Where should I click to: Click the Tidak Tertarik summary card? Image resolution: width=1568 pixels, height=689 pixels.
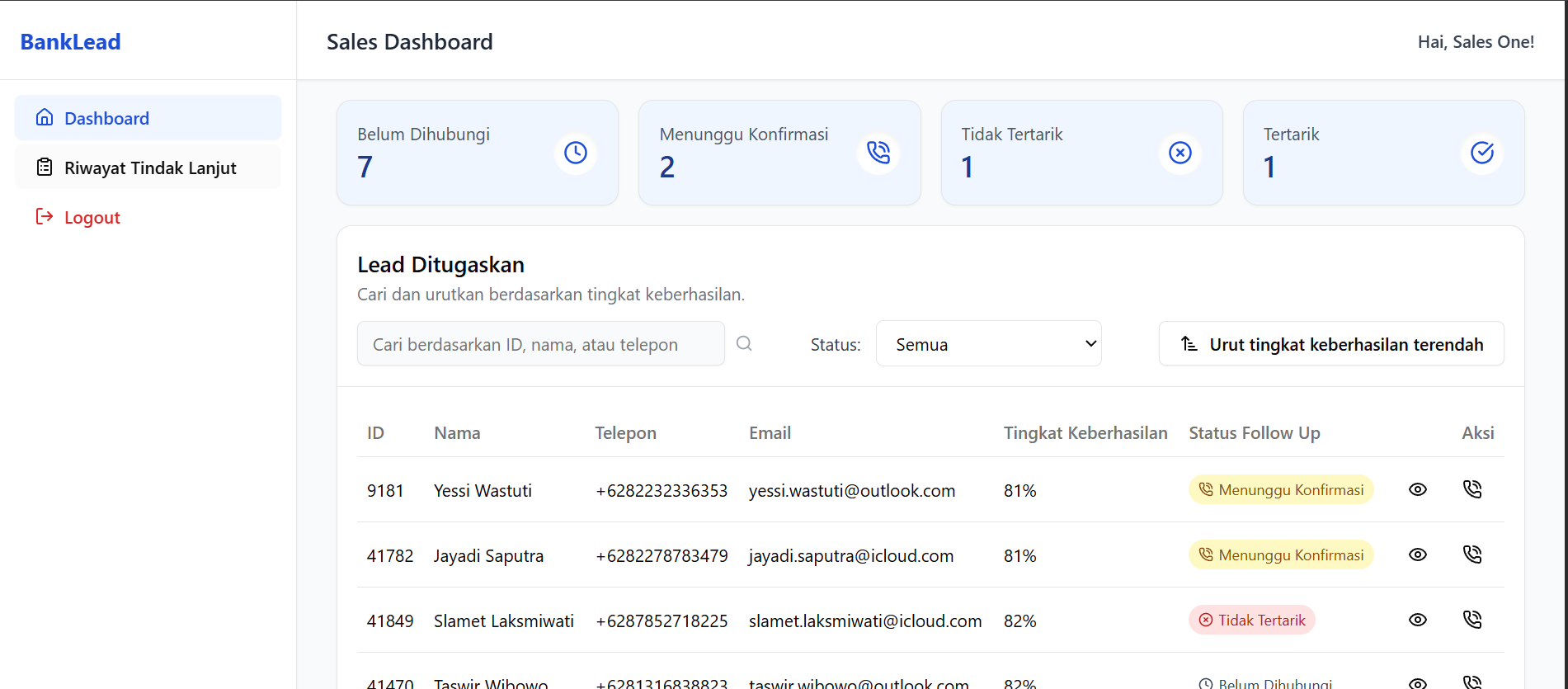(x=1081, y=153)
